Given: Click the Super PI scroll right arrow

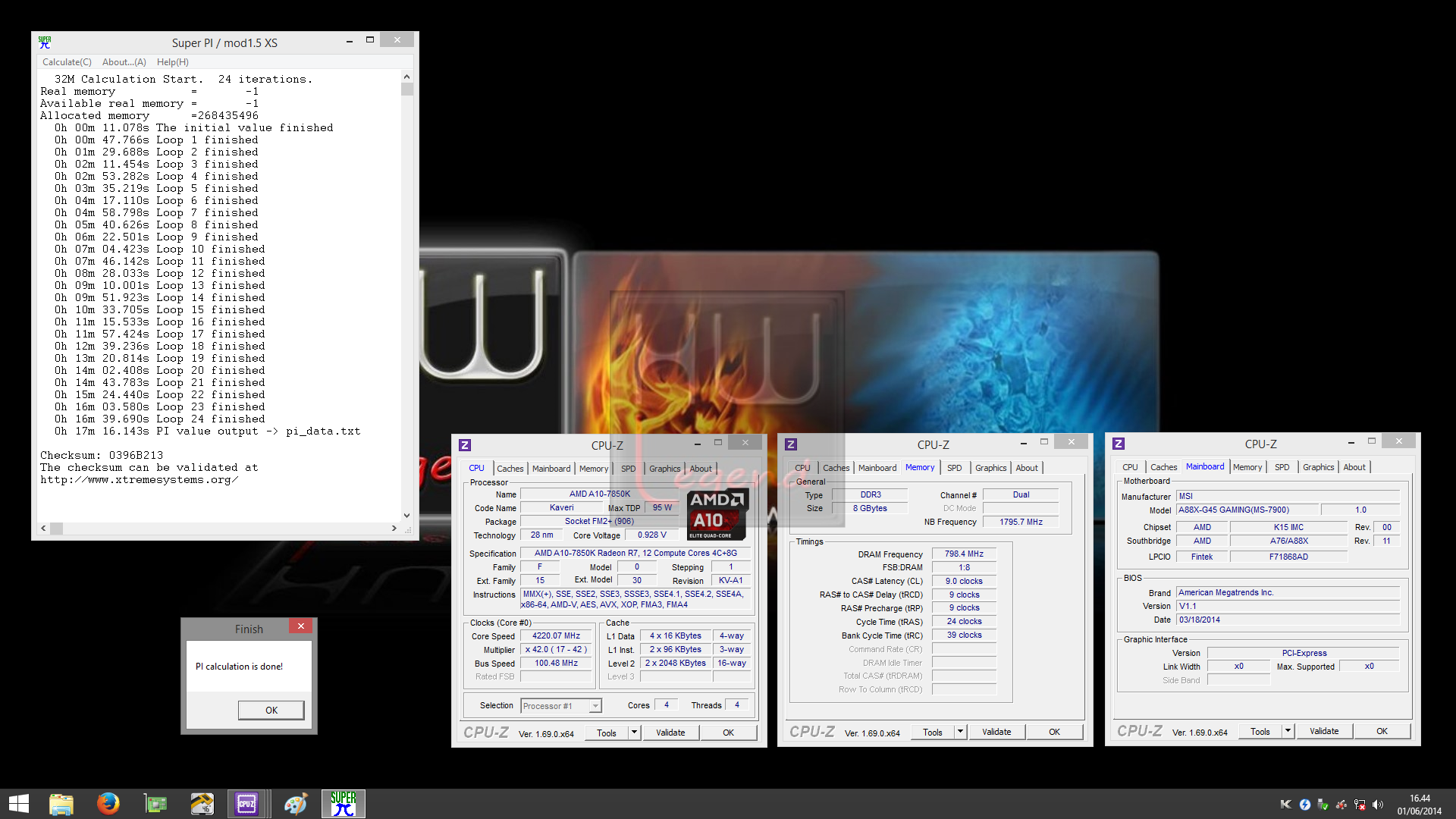Looking at the screenshot, I should coord(394,529).
